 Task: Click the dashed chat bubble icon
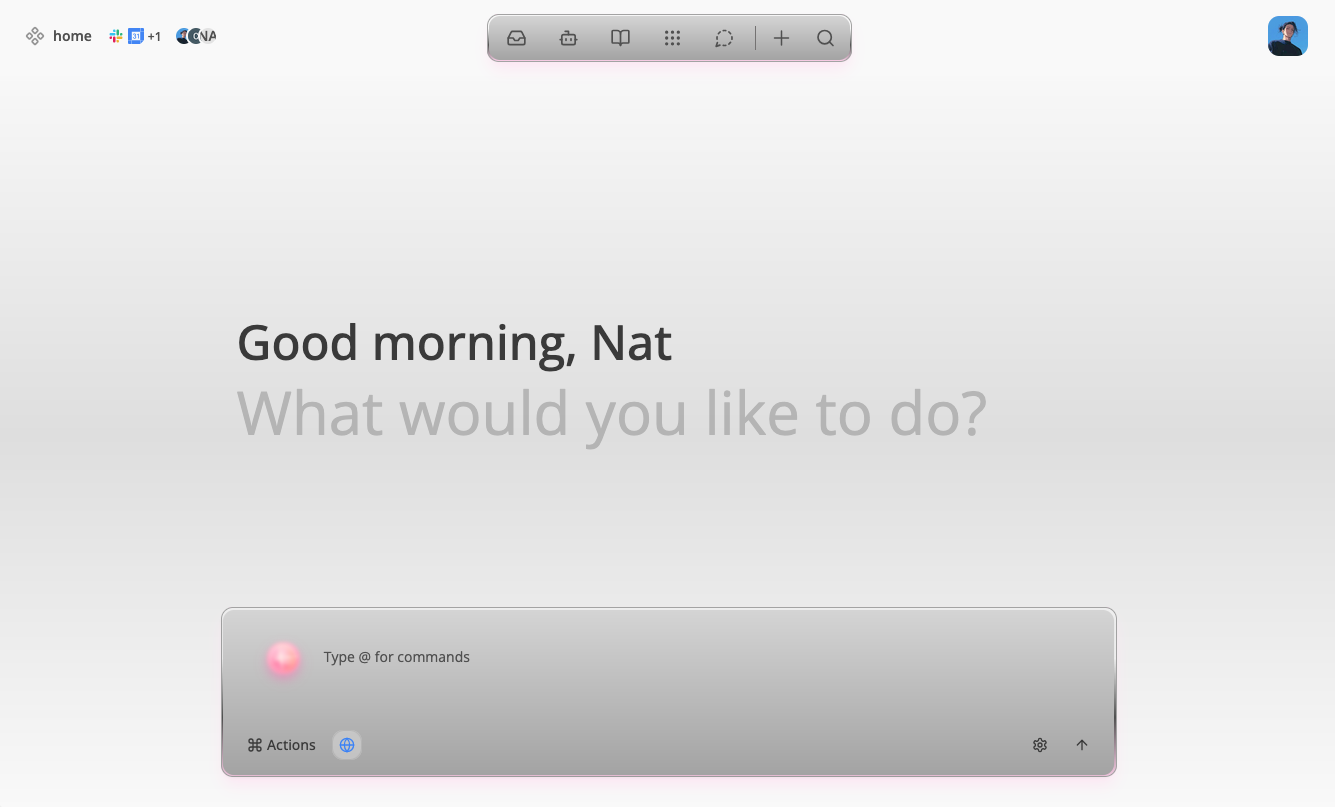pos(724,38)
